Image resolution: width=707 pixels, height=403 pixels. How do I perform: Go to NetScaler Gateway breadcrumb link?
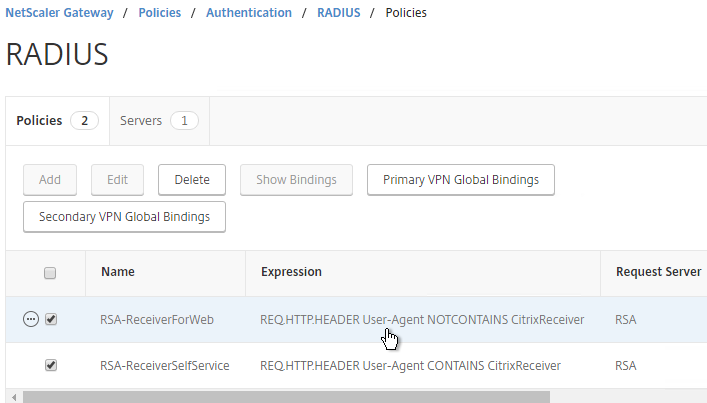[60, 13]
